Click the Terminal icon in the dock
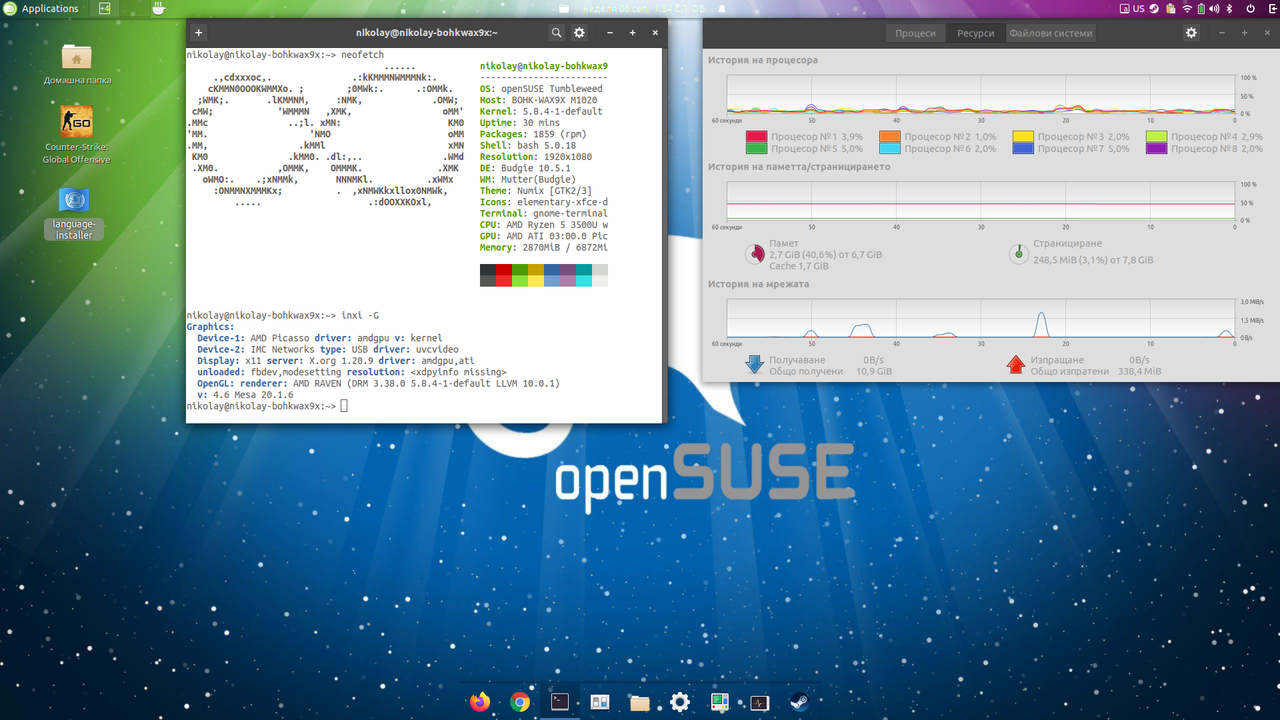1280x720 pixels. pos(560,702)
